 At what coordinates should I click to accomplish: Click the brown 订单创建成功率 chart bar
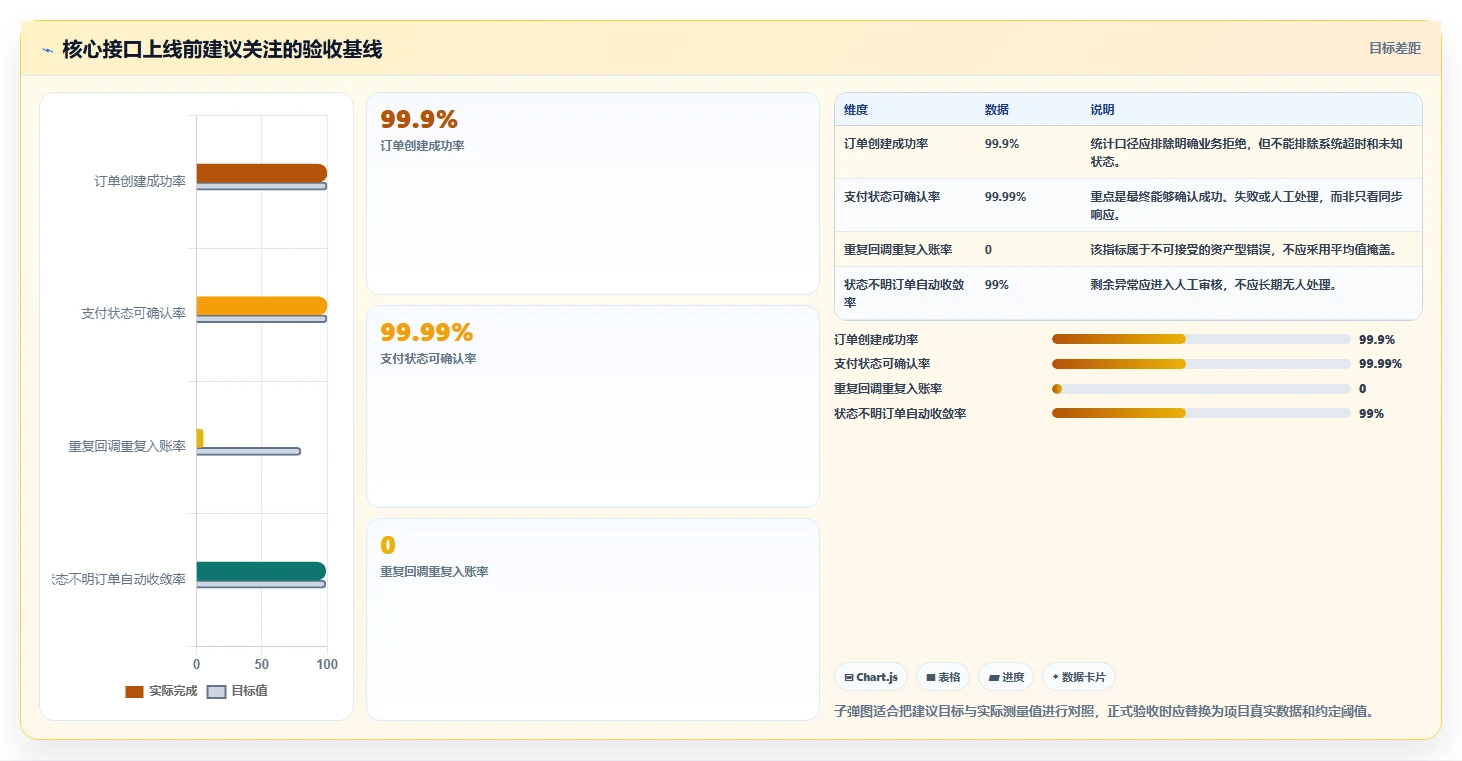pyautogui.click(x=261, y=173)
